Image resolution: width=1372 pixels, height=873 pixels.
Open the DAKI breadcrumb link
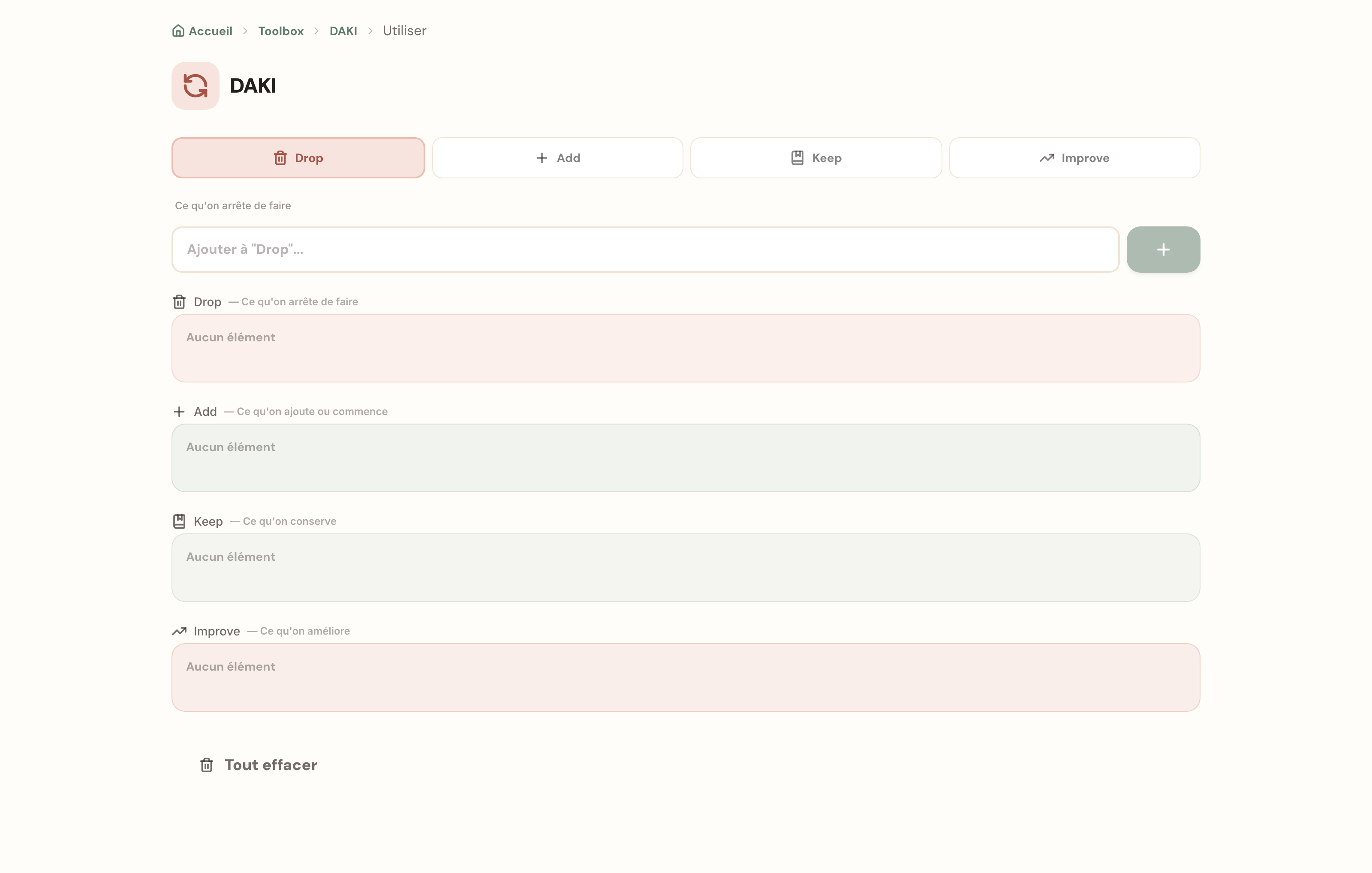coord(343,31)
